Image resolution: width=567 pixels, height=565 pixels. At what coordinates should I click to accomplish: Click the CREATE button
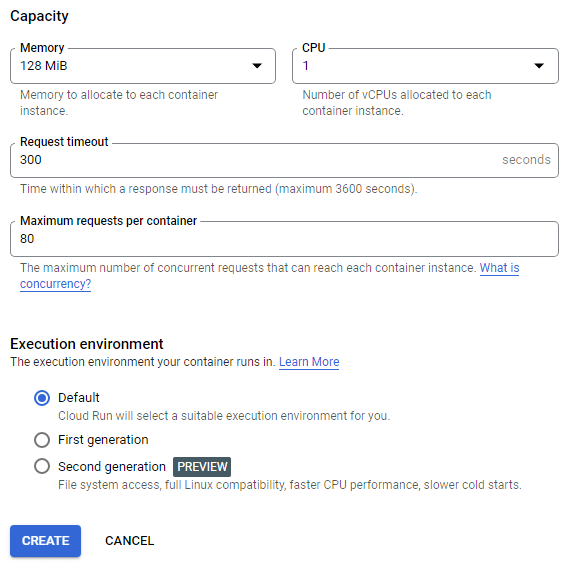(46, 541)
